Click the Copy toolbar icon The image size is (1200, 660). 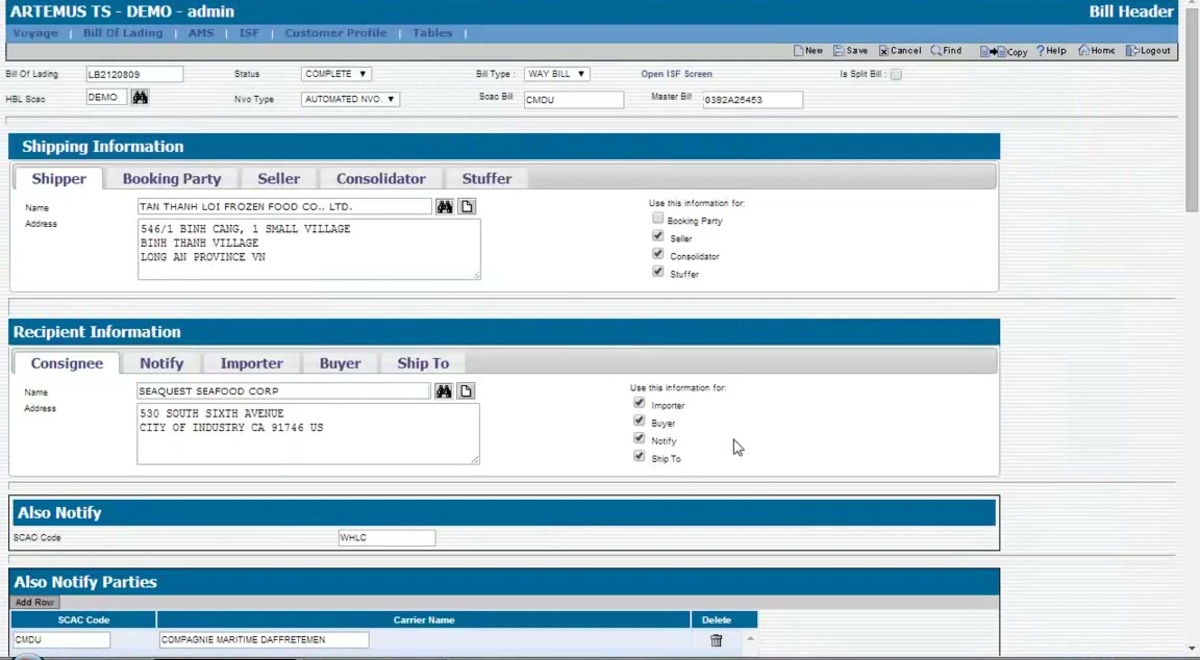[x=1004, y=51]
